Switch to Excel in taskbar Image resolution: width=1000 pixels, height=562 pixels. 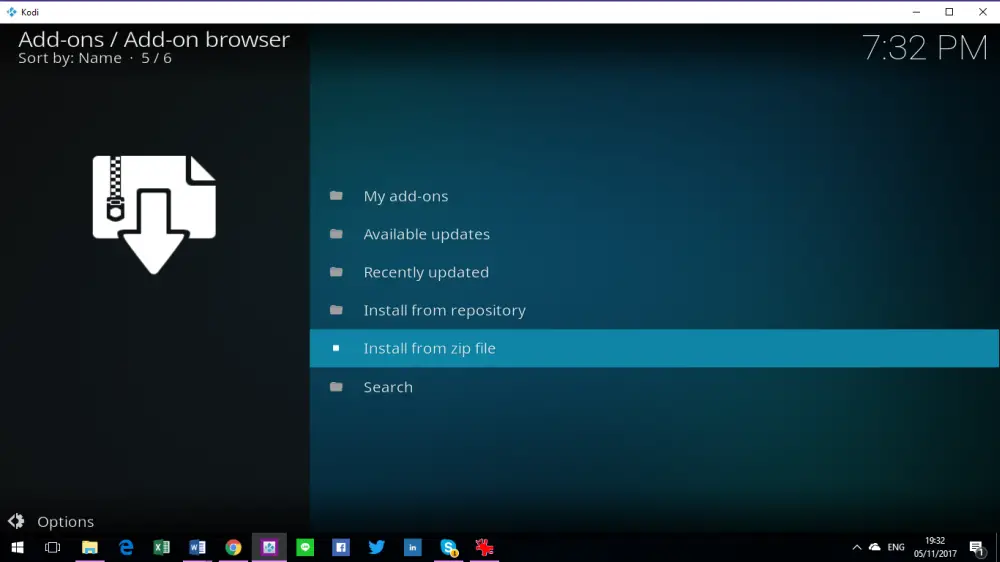pos(161,547)
